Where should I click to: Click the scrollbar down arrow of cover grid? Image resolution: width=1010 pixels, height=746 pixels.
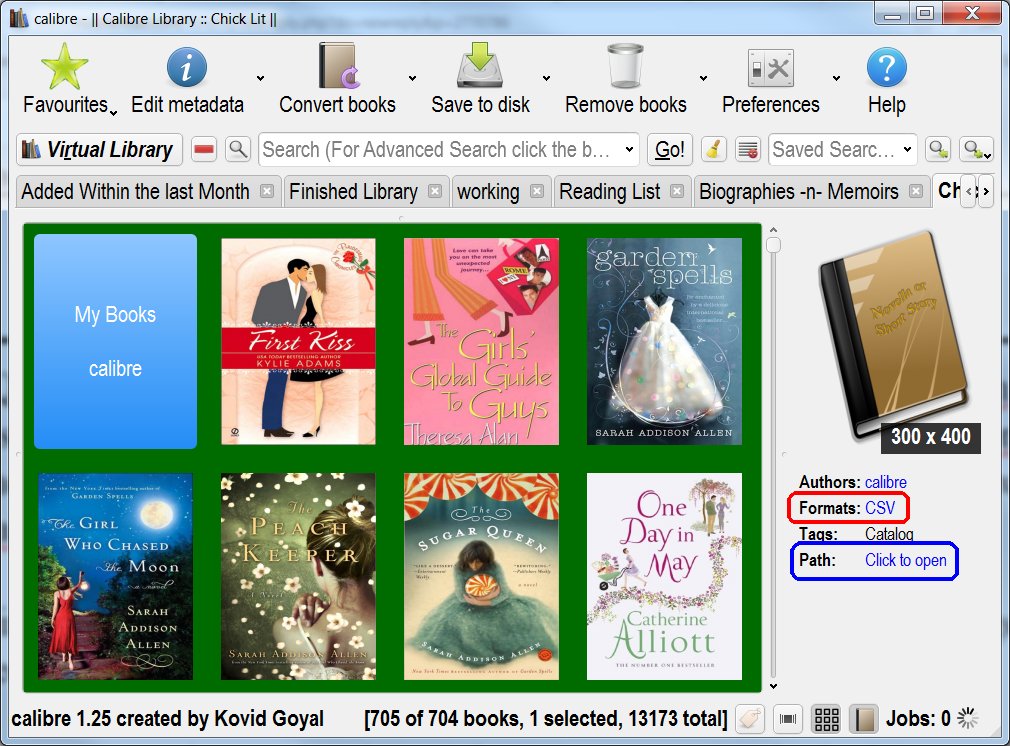click(x=774, y=687)
